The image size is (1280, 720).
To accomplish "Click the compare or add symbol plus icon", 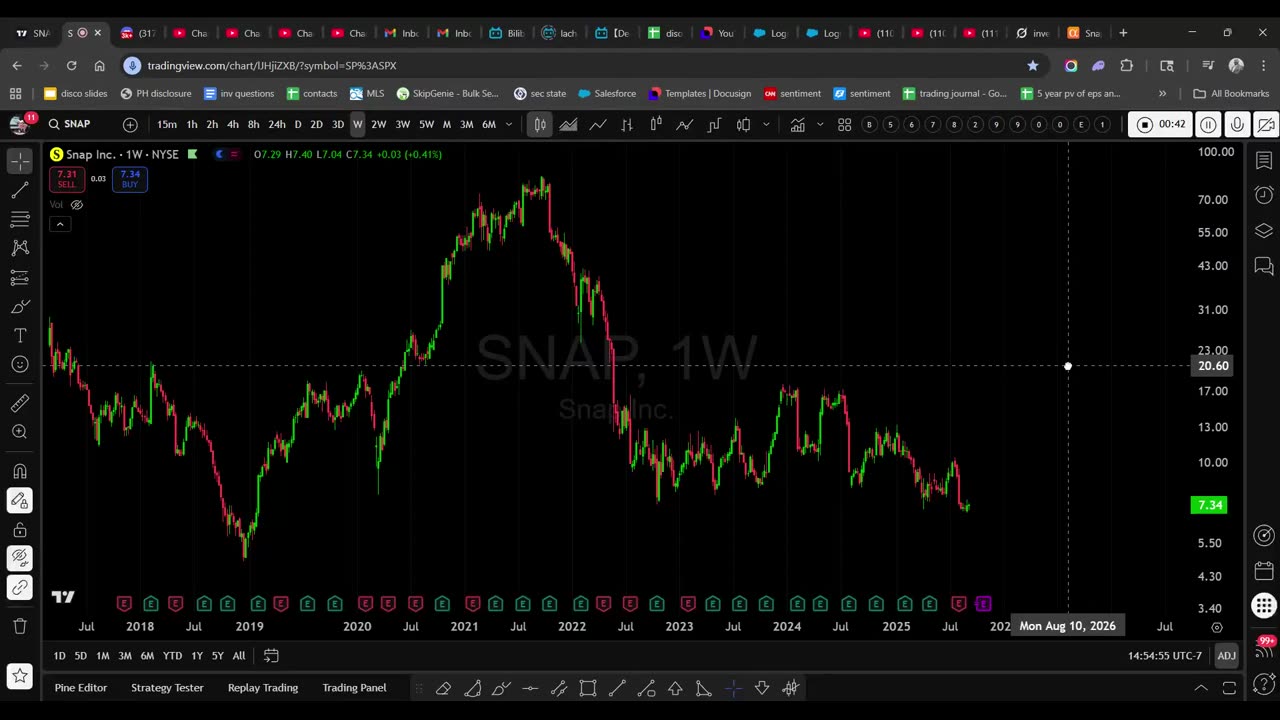I will coord(130,124).
